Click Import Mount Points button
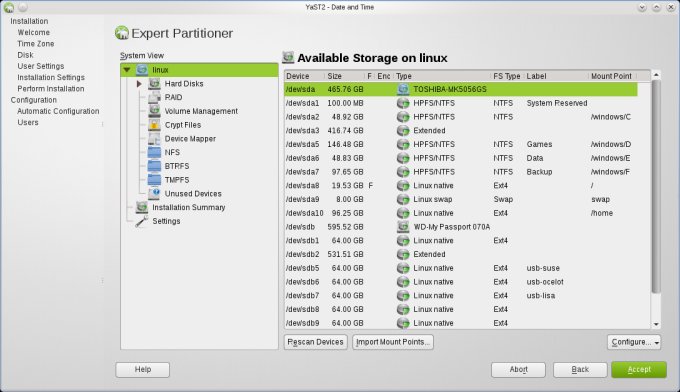680x392 pixels. [x=393, y=342]
